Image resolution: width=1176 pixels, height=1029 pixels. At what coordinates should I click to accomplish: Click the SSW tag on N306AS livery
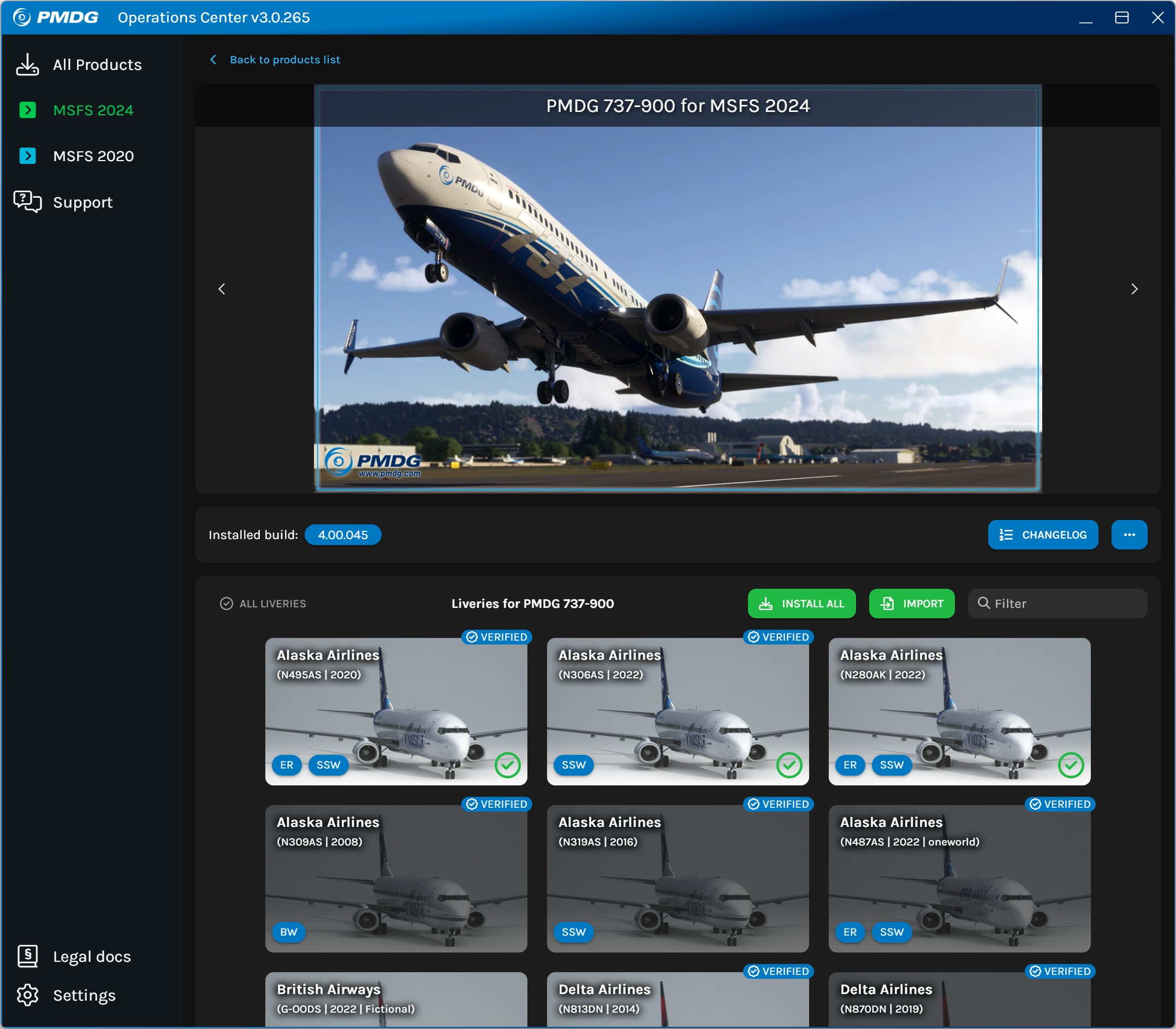pos(573,765)
